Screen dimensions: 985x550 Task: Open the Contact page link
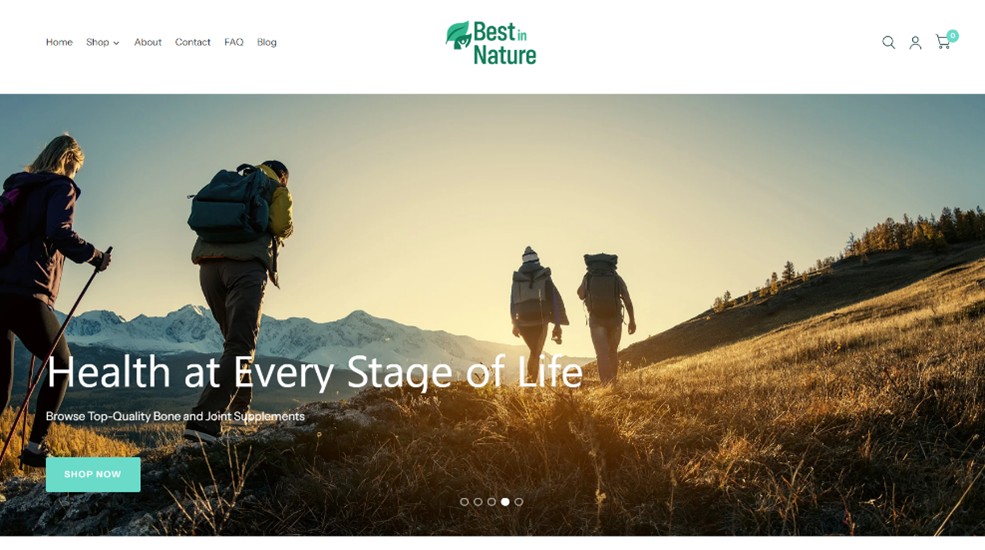coord(193,42)
